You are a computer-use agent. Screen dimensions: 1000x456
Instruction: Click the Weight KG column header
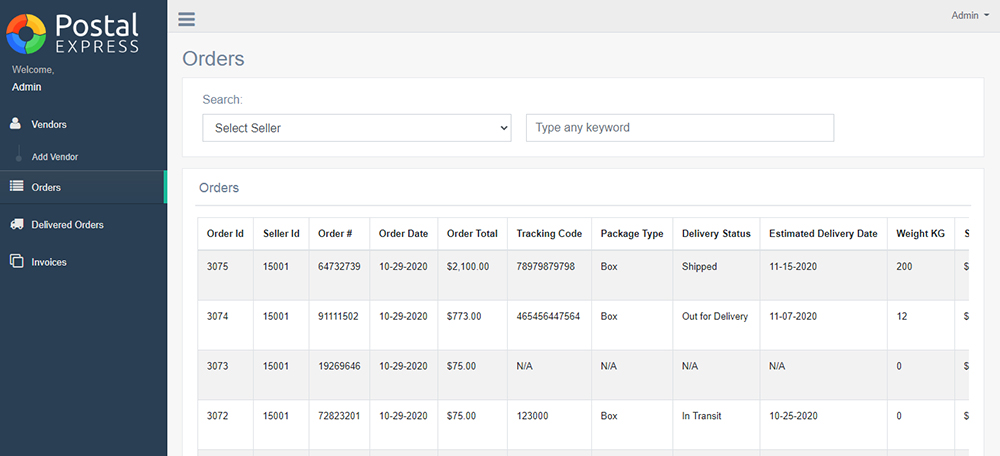tap(920, 234)
